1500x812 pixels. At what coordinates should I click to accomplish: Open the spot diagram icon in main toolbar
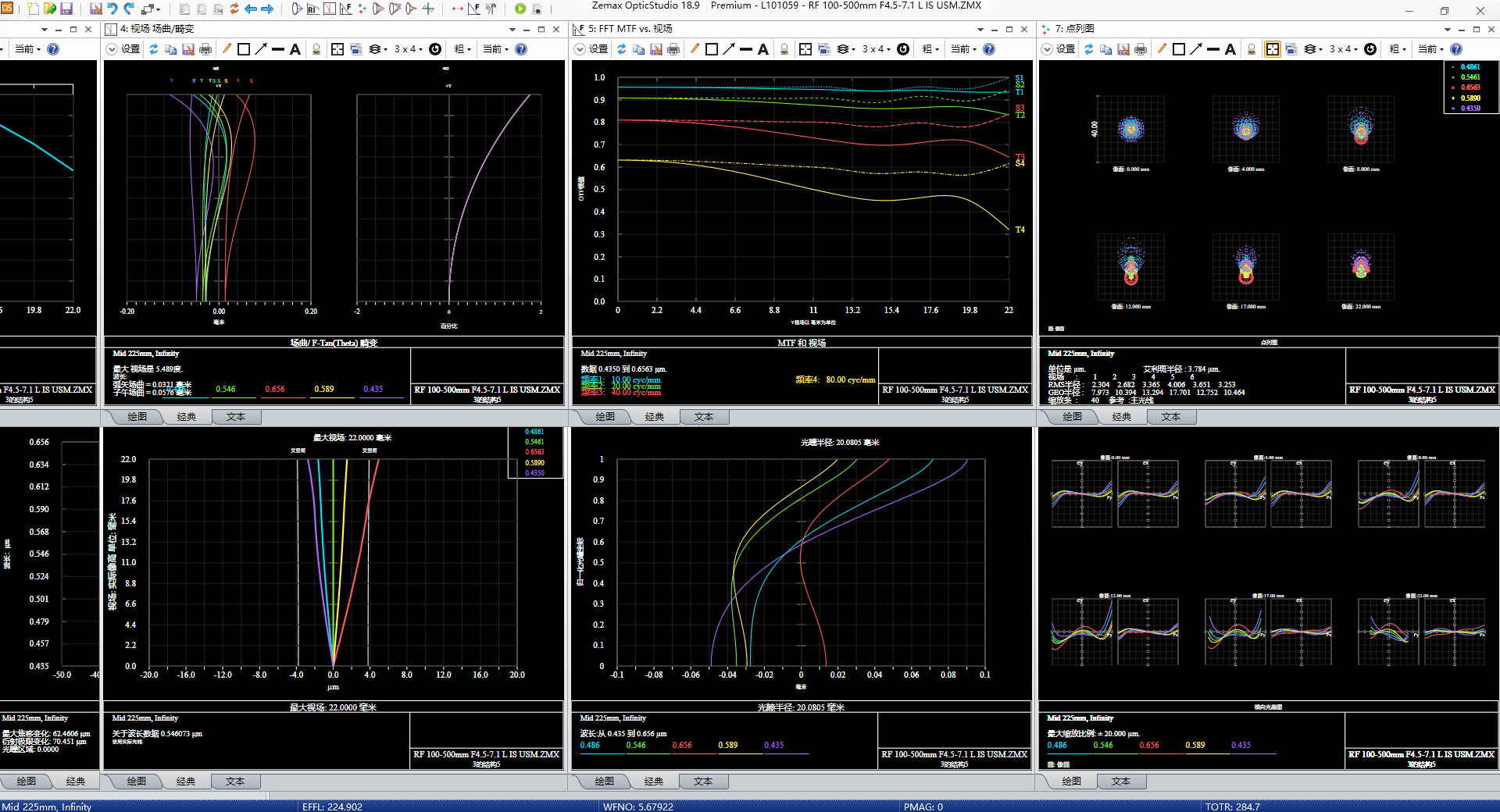click(x=362, y=9)
